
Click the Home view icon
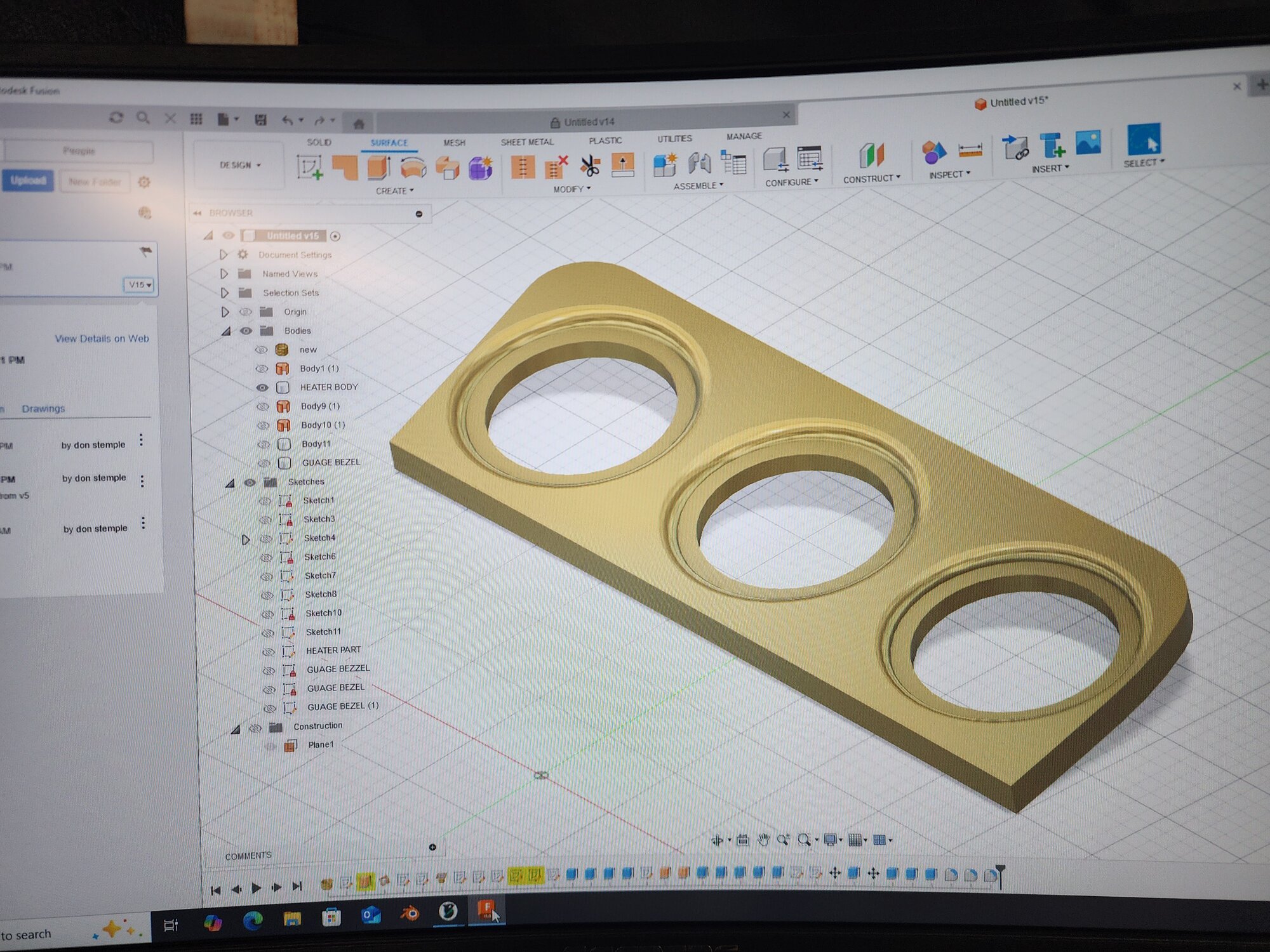click(x=359, y=123)
